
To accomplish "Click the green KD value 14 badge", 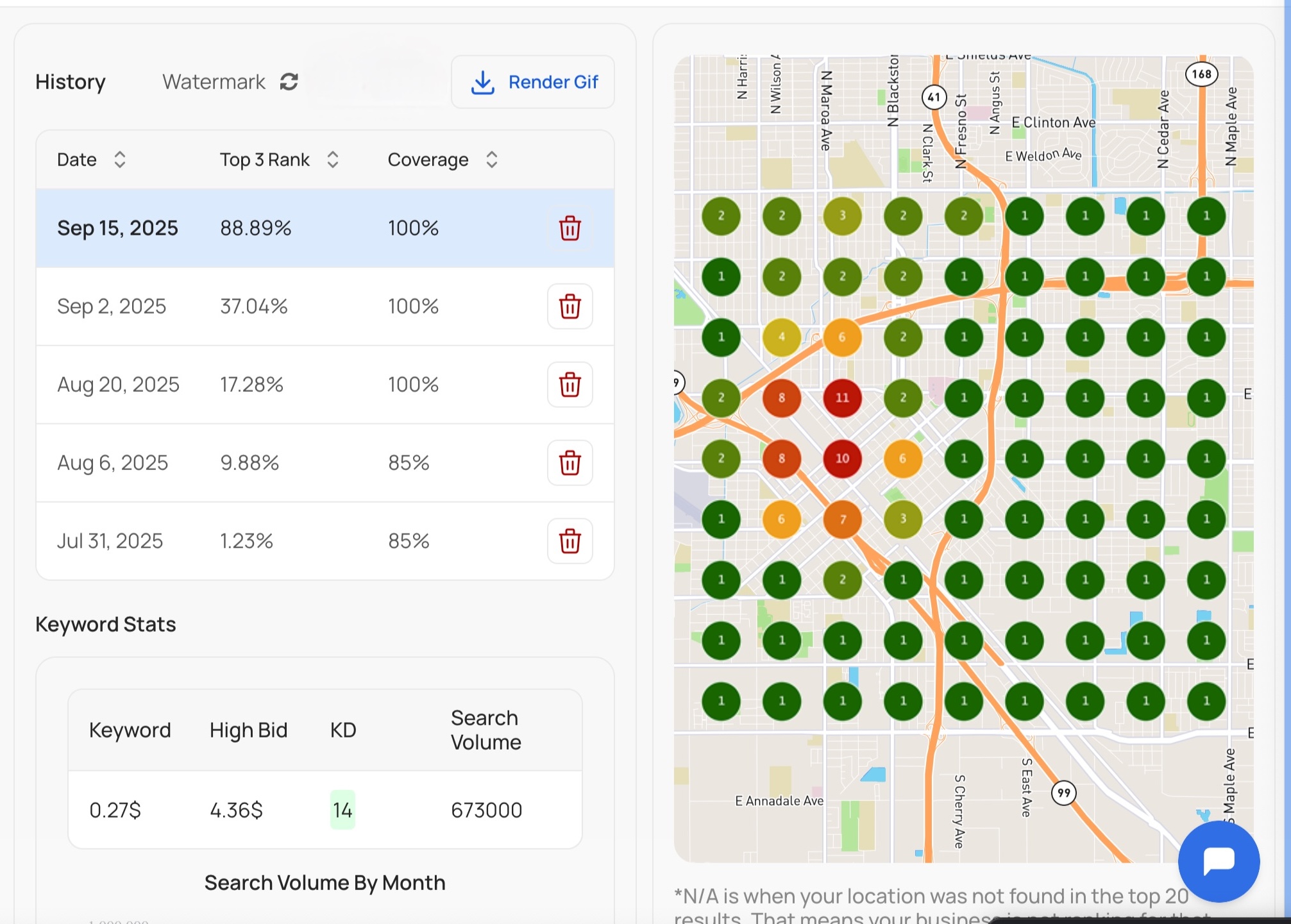I will coord(342,810).
